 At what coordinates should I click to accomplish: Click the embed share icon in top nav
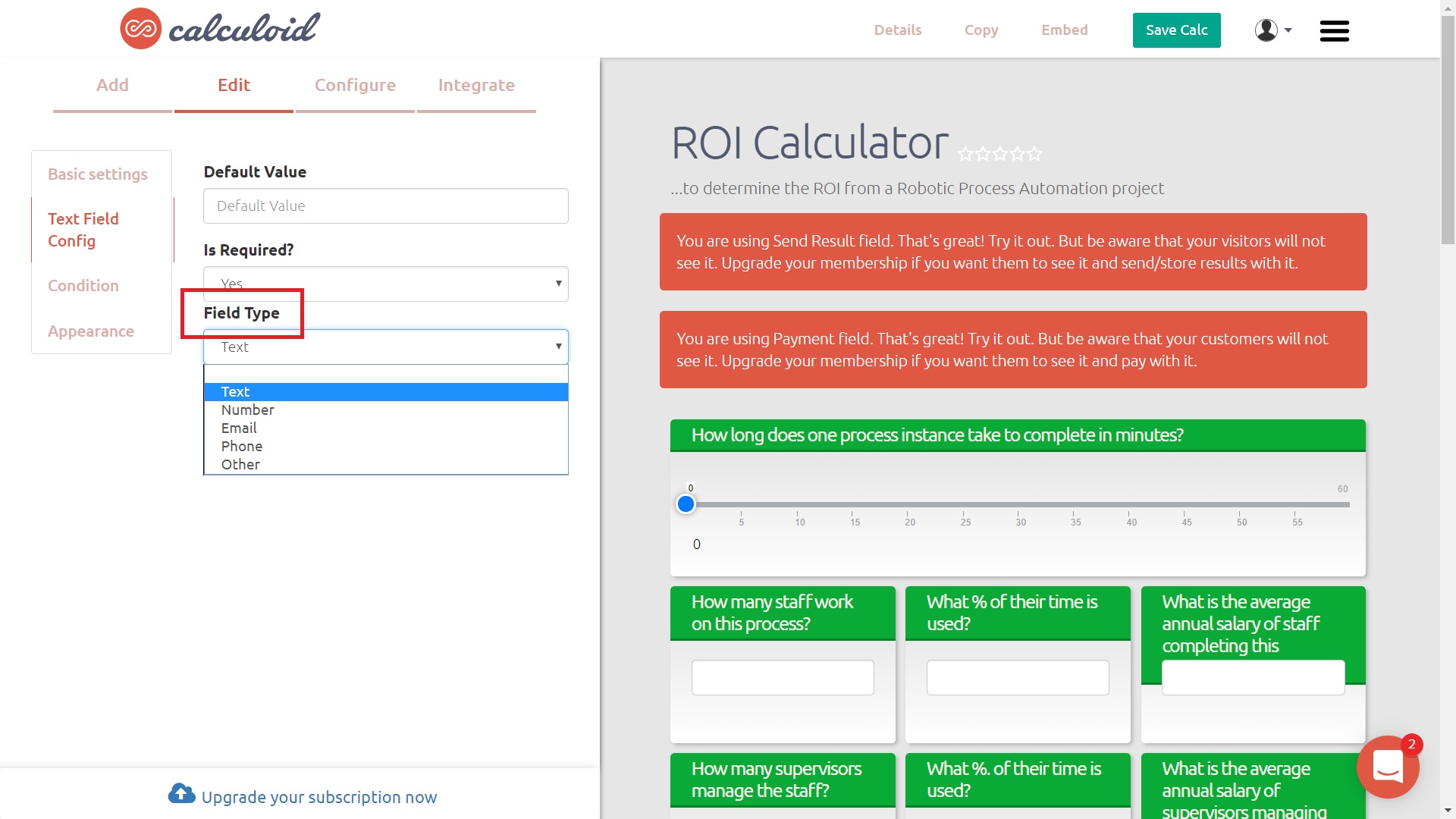[1065, 29]
